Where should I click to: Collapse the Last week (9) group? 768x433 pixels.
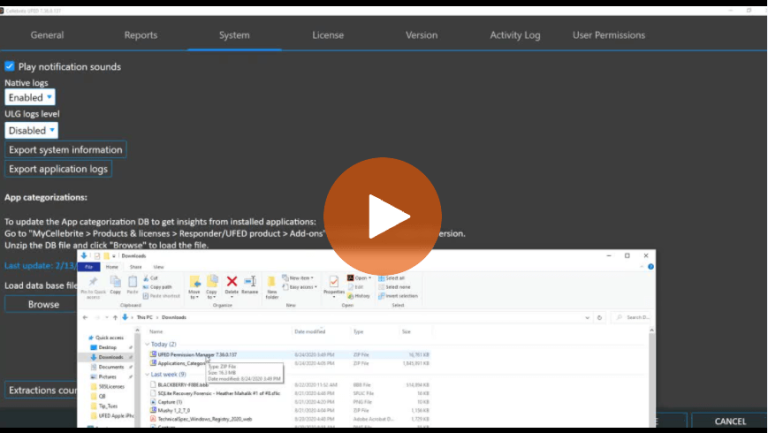[147, 374]
